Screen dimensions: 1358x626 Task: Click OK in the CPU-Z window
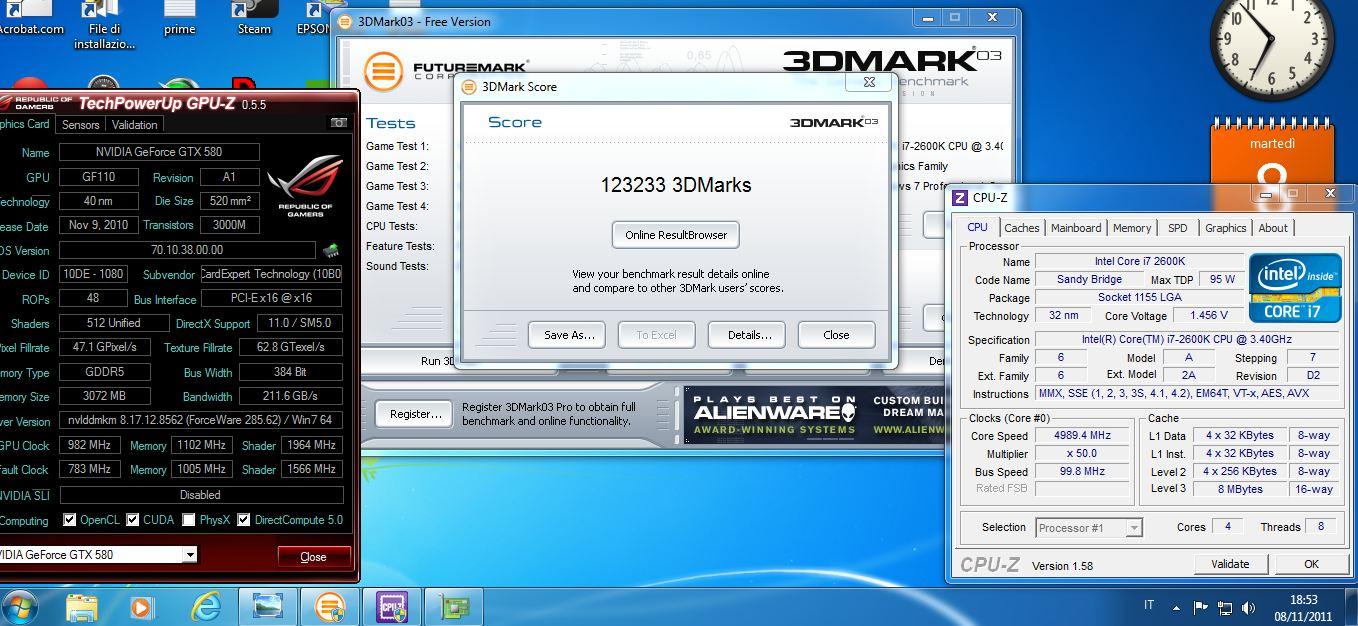(x=1311, y=564)
